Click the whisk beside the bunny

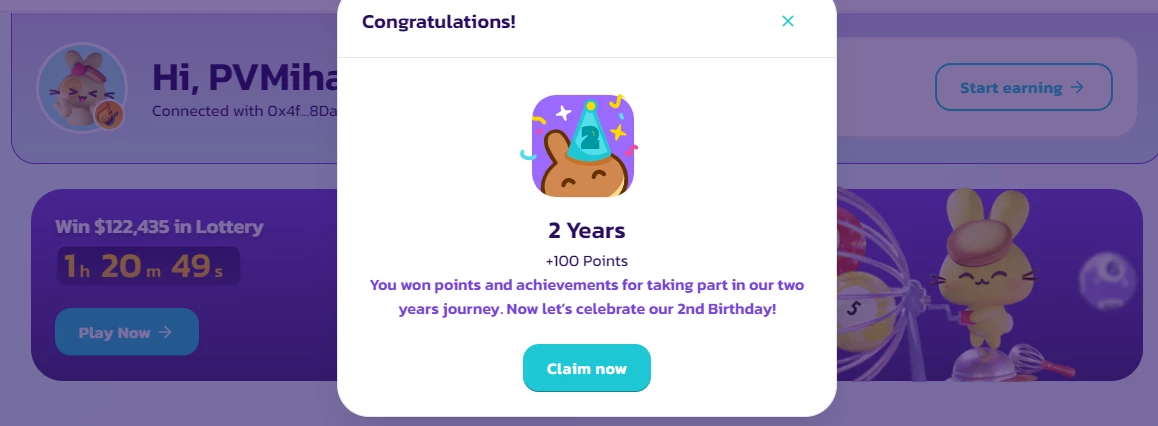(1029, 360)
